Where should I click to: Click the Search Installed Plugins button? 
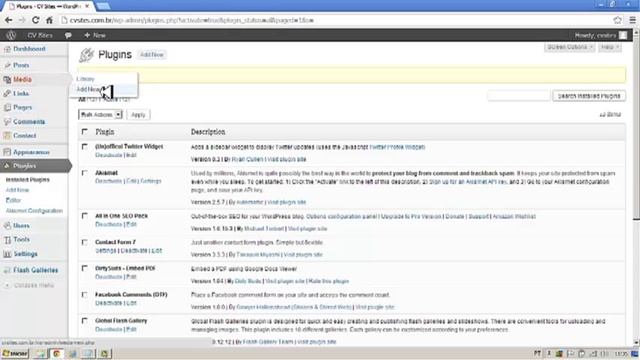589,96
